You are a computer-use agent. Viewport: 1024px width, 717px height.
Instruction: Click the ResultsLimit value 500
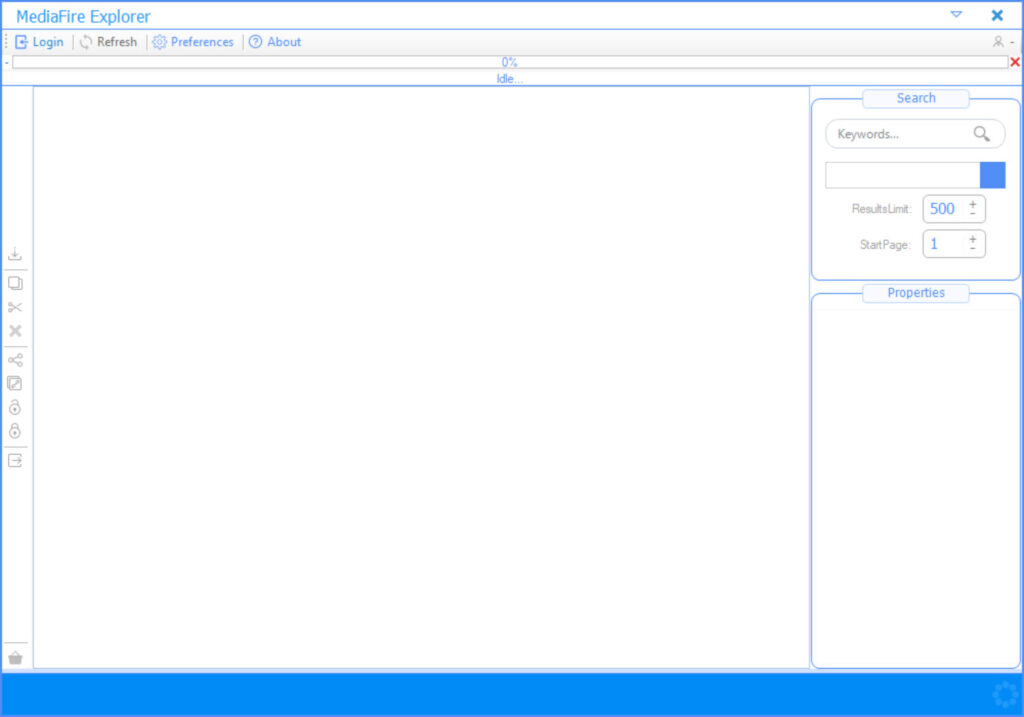pos(942,209)
